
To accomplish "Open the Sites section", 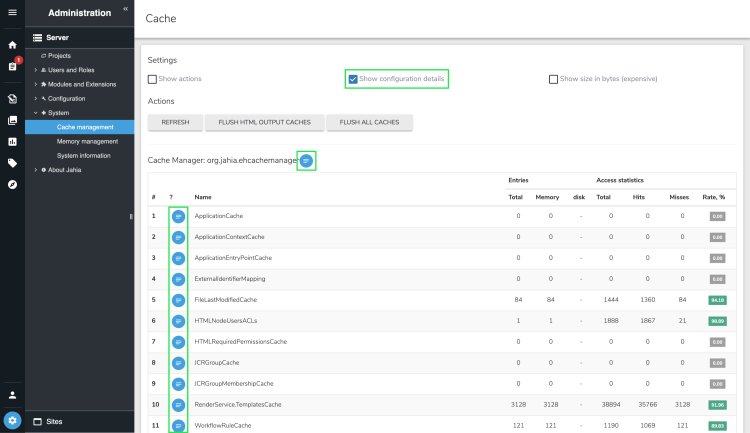I will click(x=79, y=422).
